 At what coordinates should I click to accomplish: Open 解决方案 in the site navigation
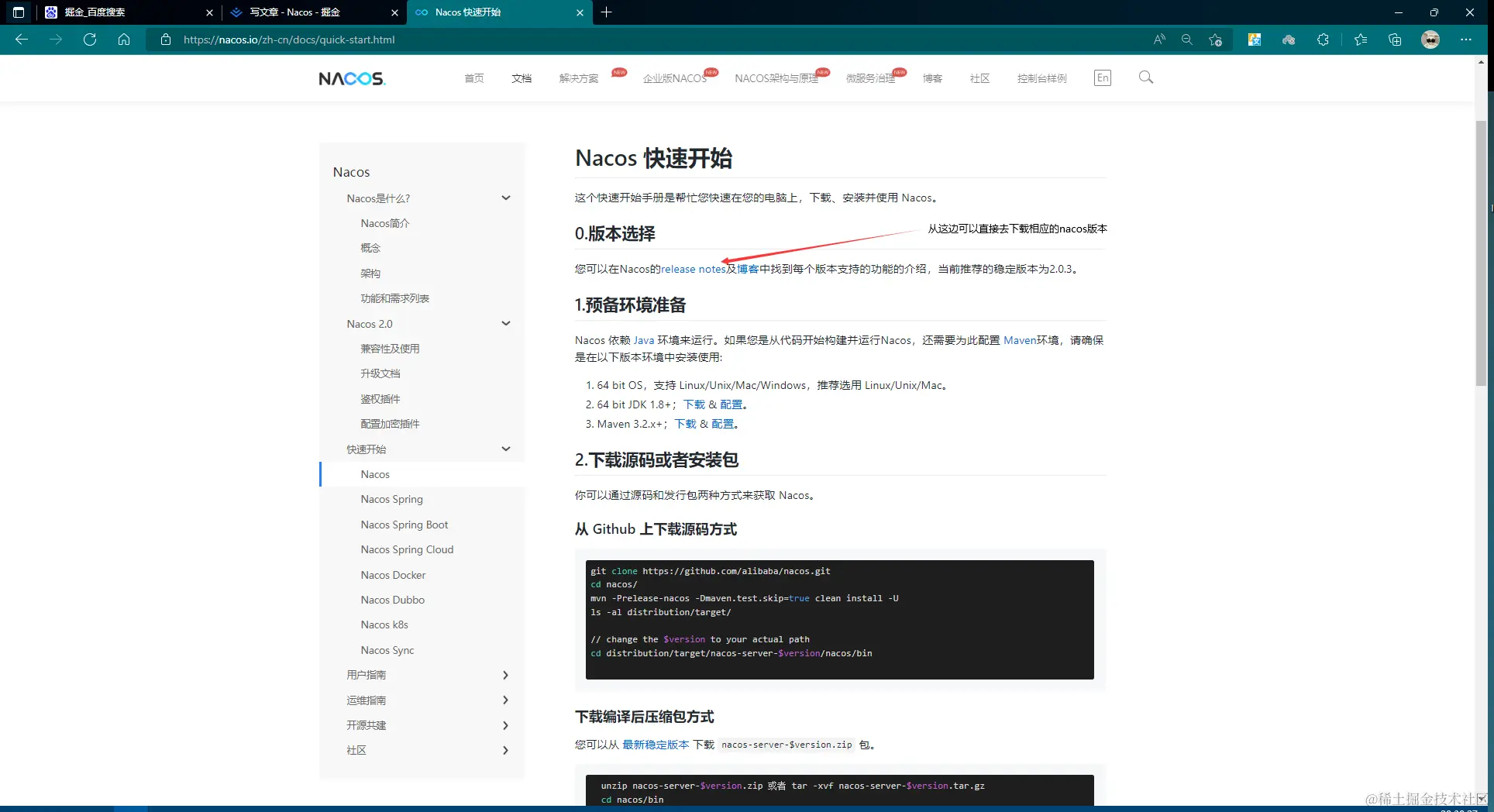[x=579, y=78]
